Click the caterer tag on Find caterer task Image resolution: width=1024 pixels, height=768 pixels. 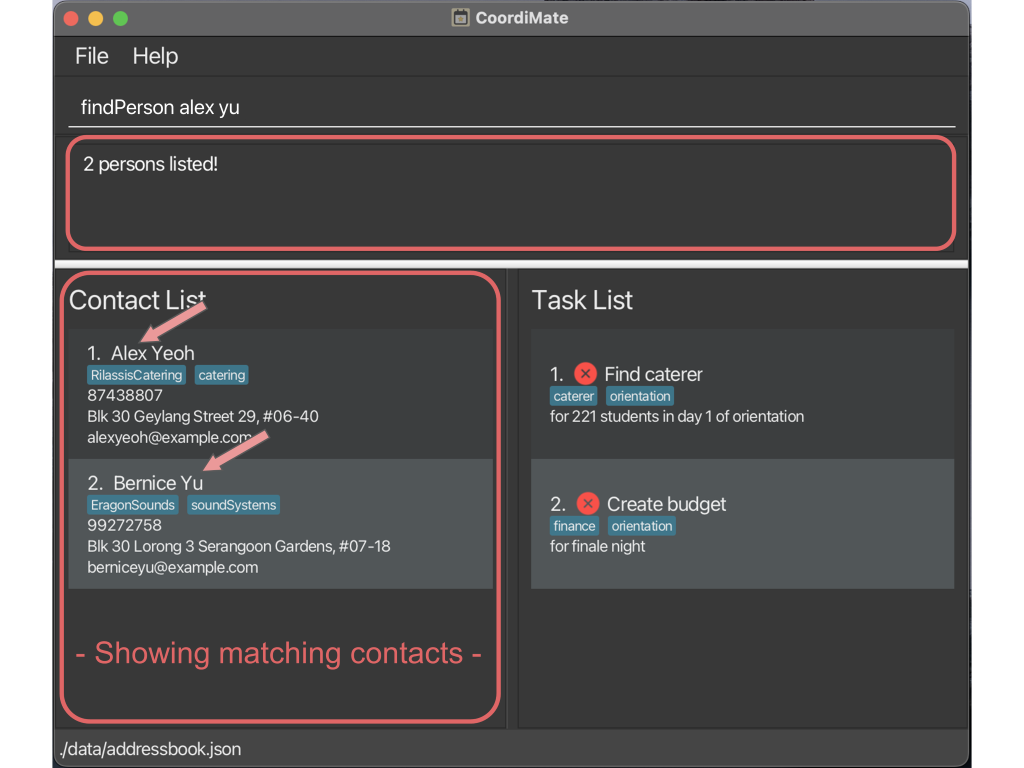pyautogui.click(x=574, y=396)
